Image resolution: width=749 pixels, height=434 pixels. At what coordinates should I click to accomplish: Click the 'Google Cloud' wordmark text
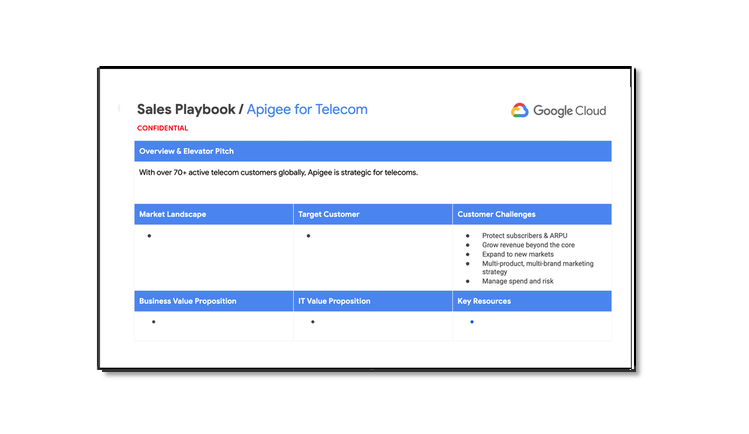[569, 111]
